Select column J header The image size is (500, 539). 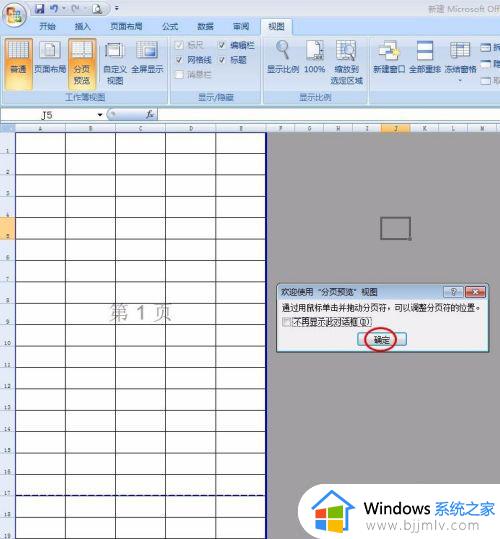(396, 128)
